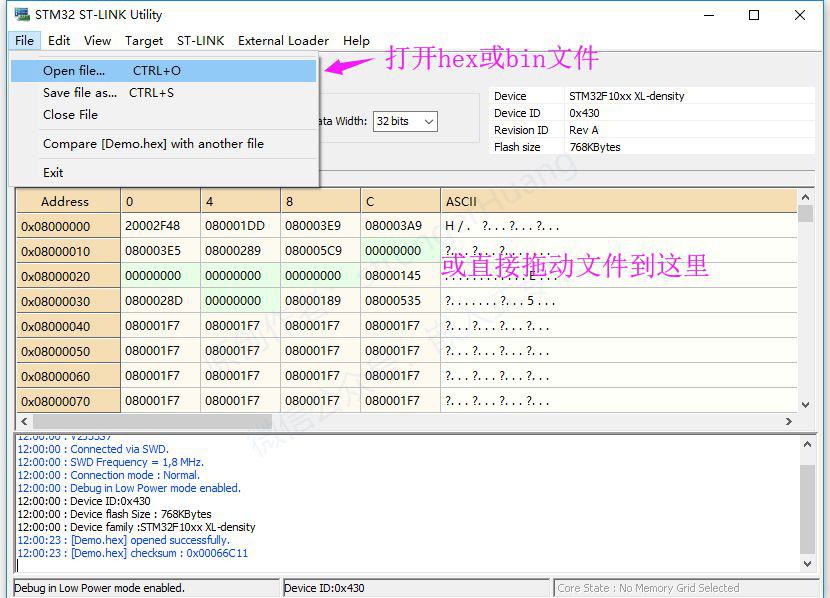Click memory cell 080003E5

[160, 251]
